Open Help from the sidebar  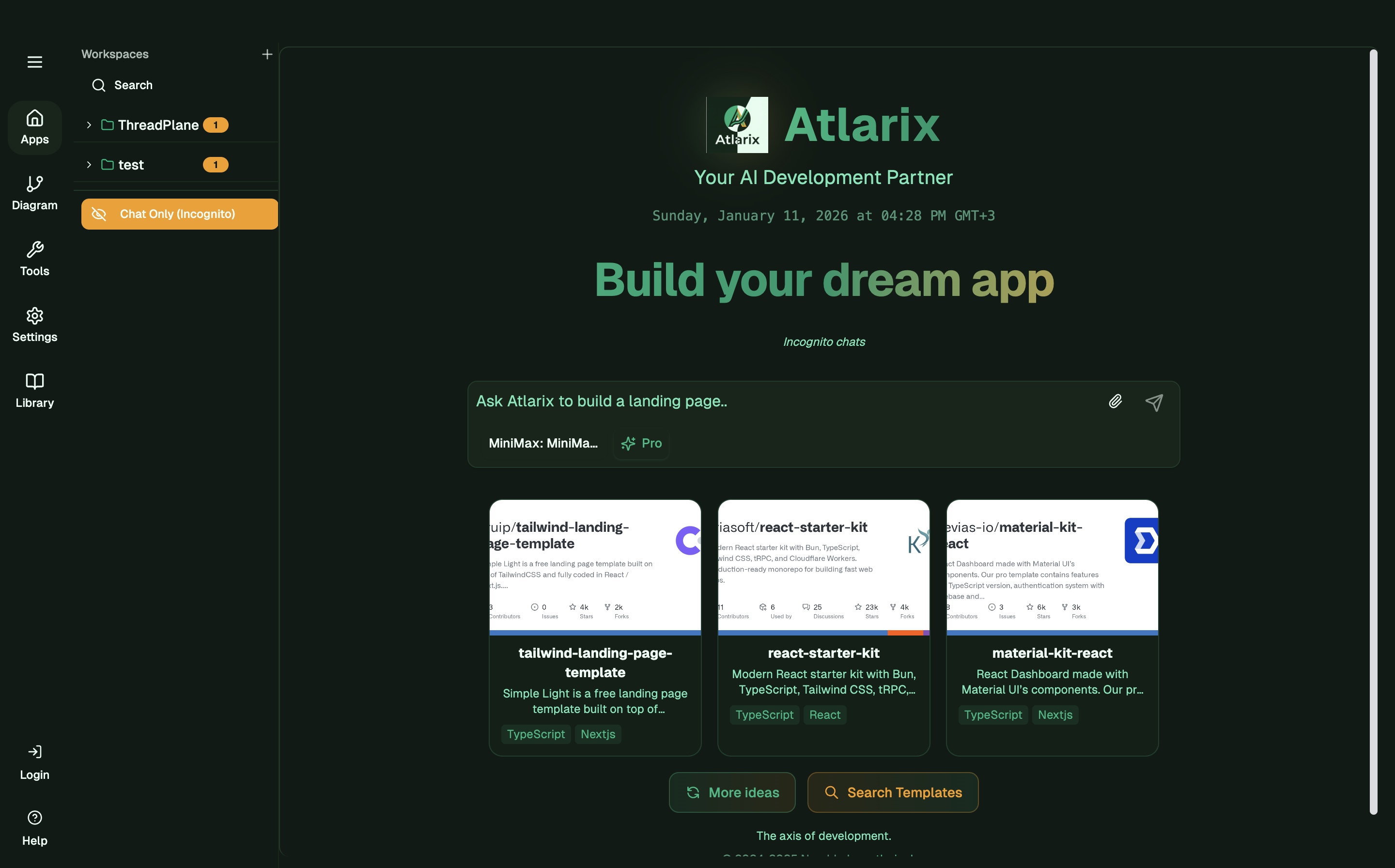tap(34, 828)
